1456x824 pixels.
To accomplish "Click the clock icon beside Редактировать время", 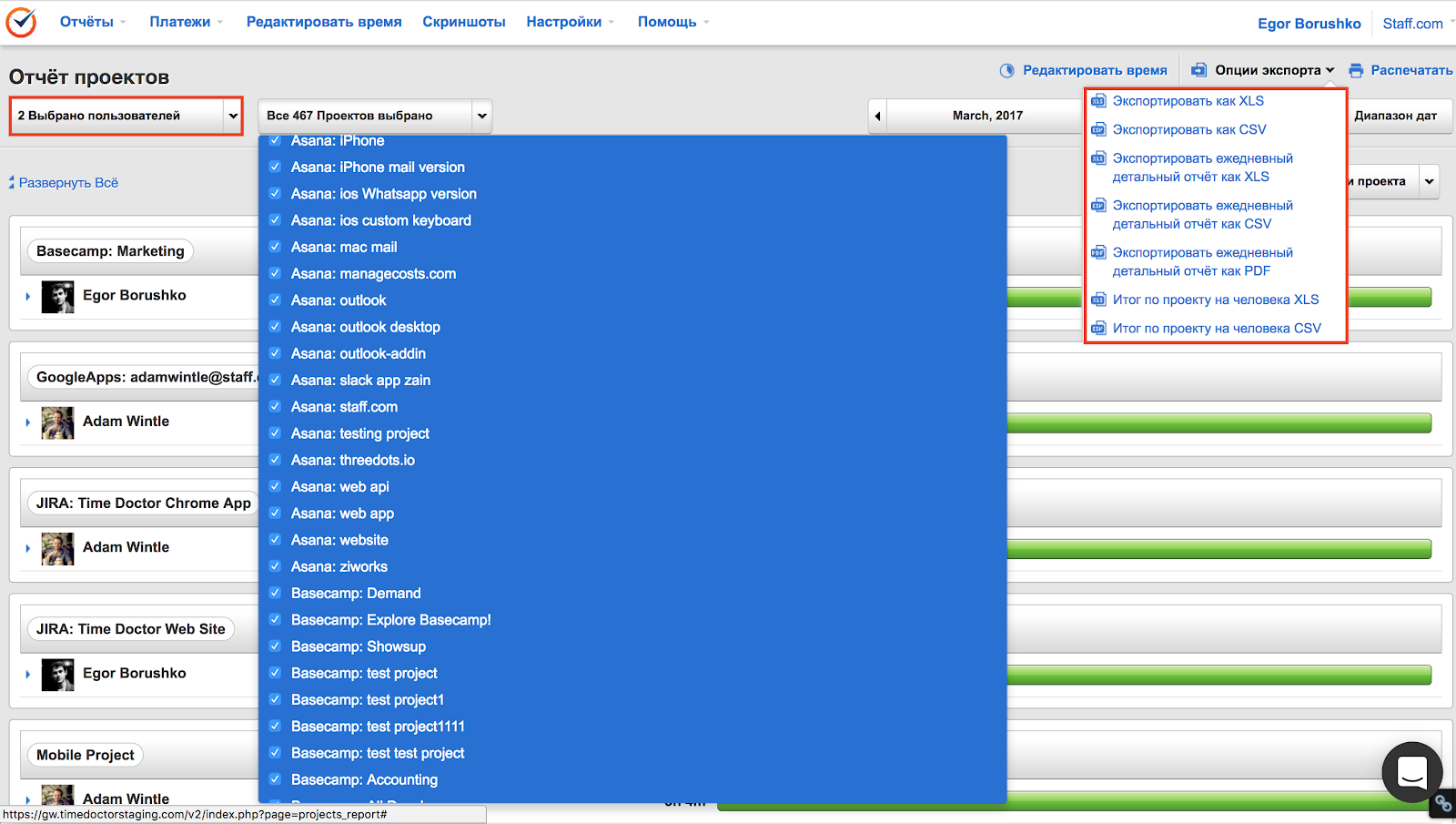I will [x=1006, y=70].
